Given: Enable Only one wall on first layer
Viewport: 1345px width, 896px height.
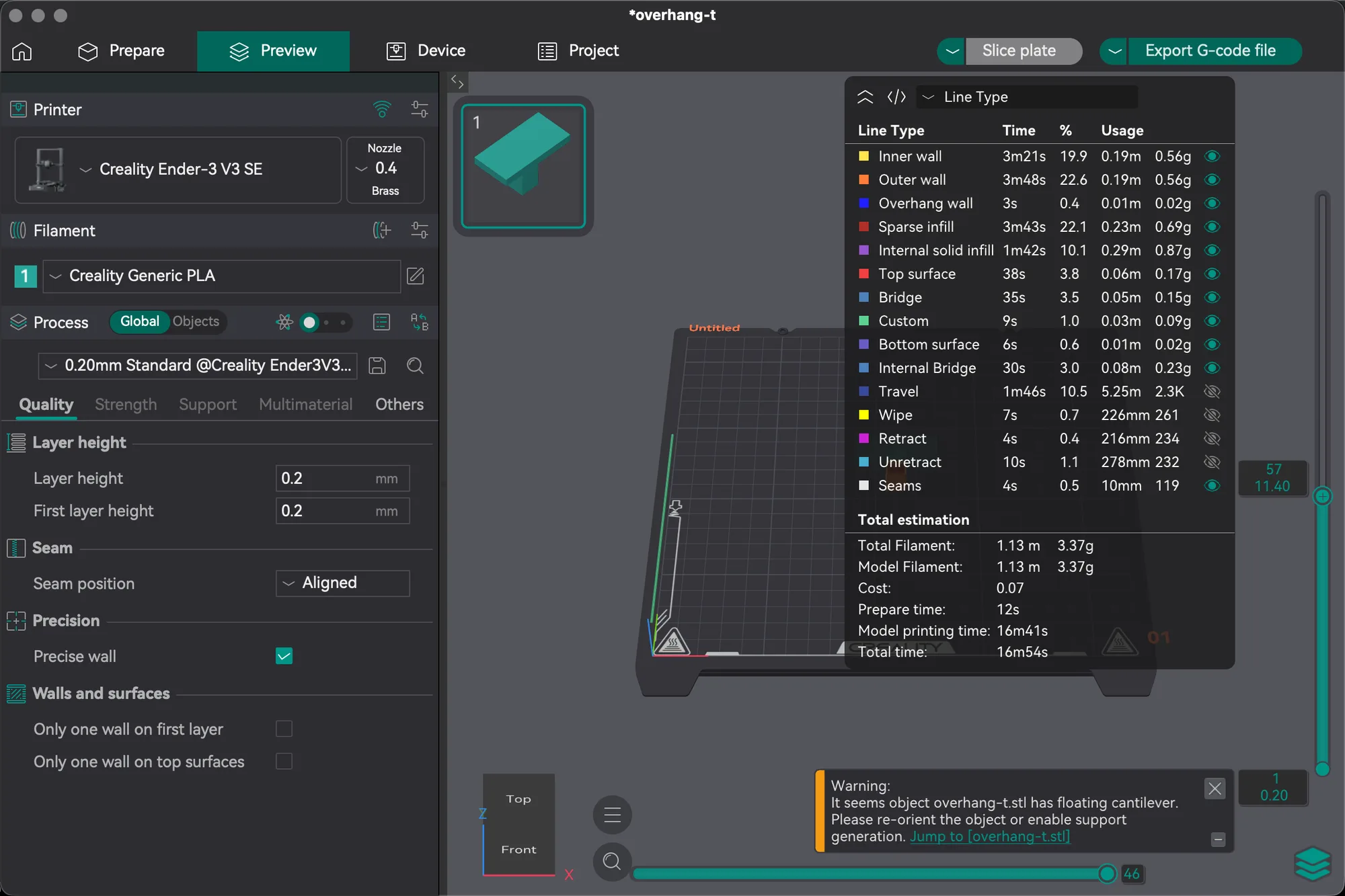Looking at the screenshot, I should 284,729.
